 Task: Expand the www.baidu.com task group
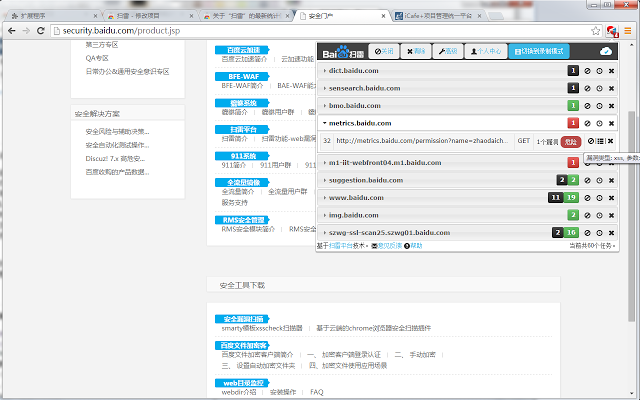(x=324, y=198)
